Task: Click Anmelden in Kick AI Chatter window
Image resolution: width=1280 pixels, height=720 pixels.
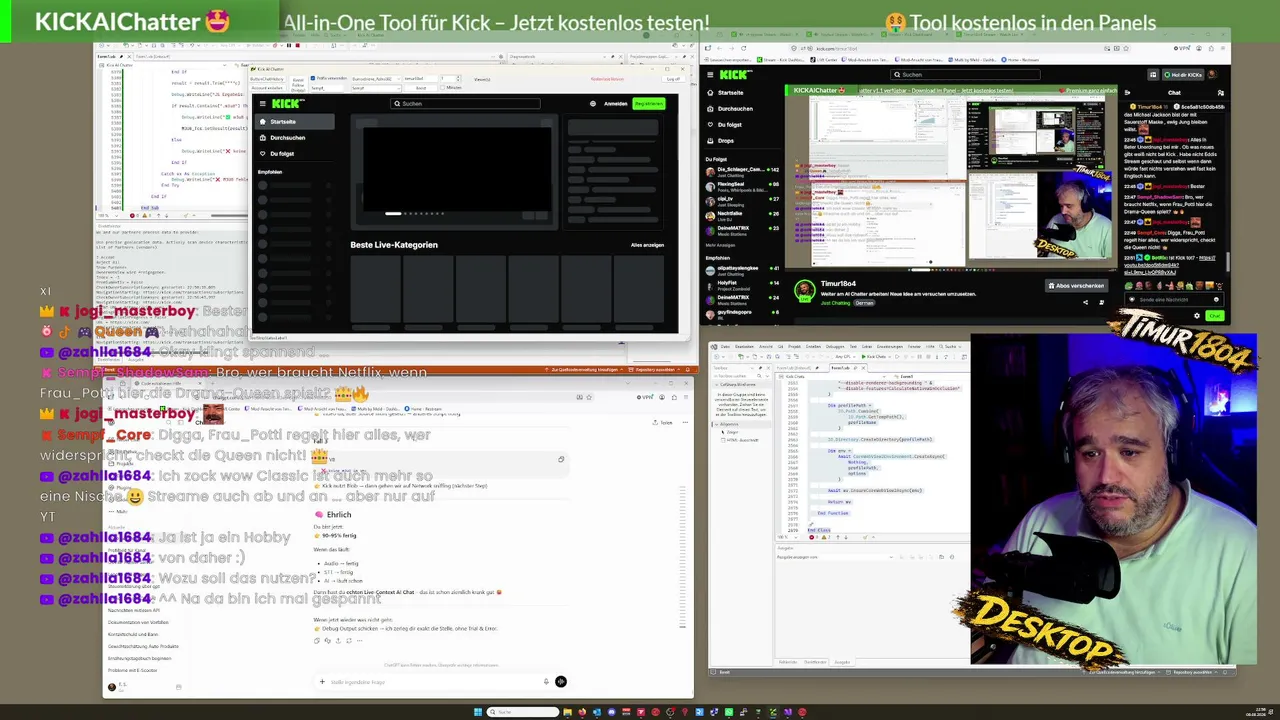Action: click(x=616, y=103)
